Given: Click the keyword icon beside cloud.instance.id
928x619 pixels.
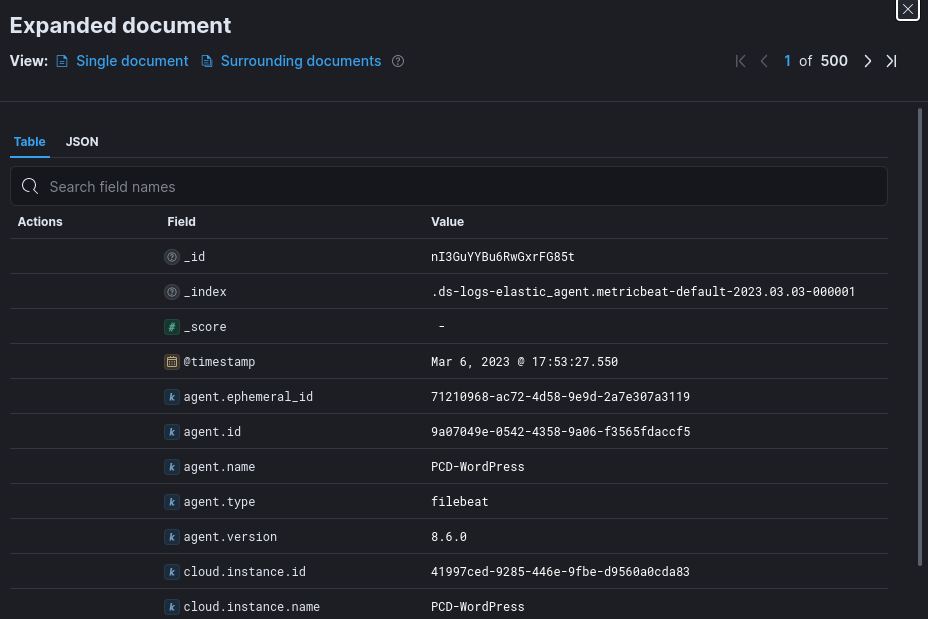Looking at the screenshot, I should tap(172, 572).
